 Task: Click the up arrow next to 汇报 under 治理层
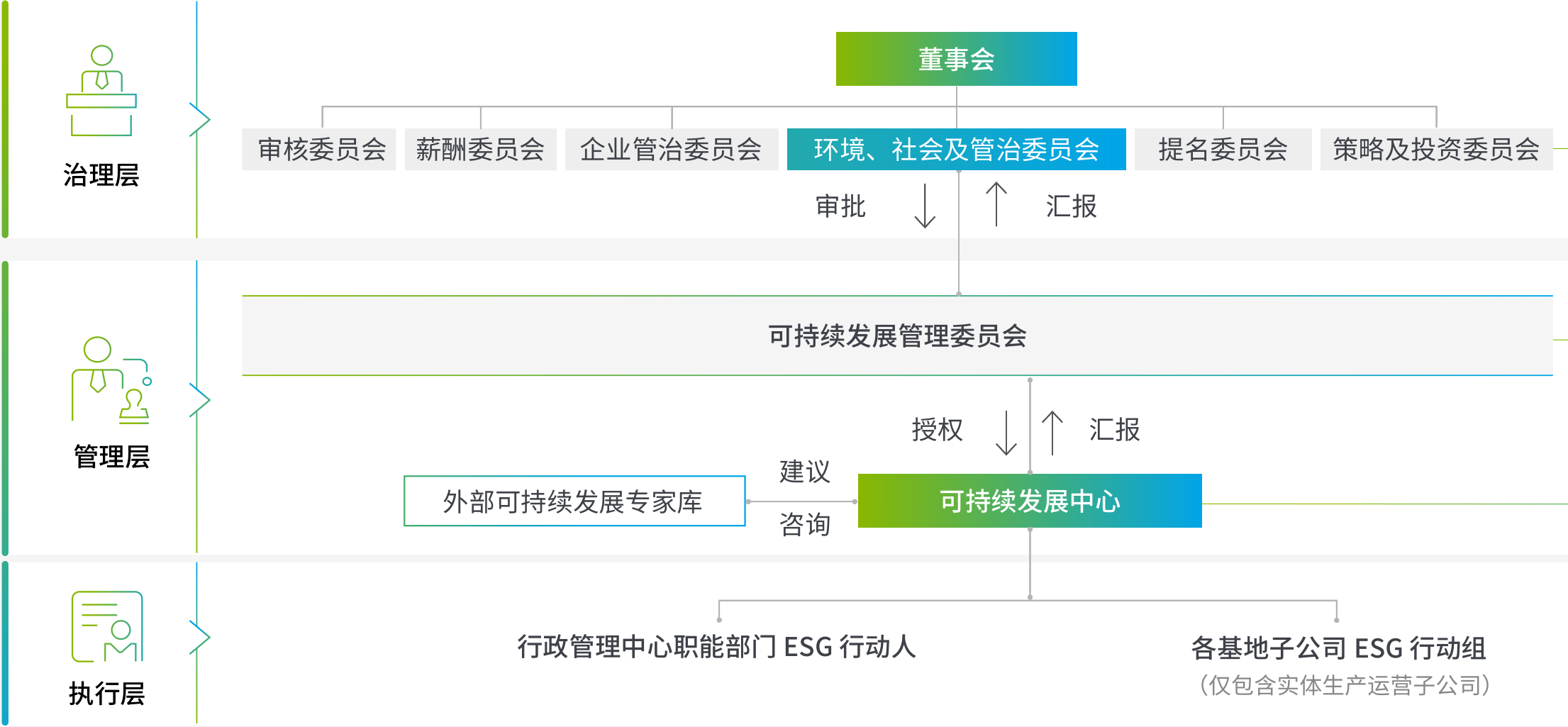[996, 204]
